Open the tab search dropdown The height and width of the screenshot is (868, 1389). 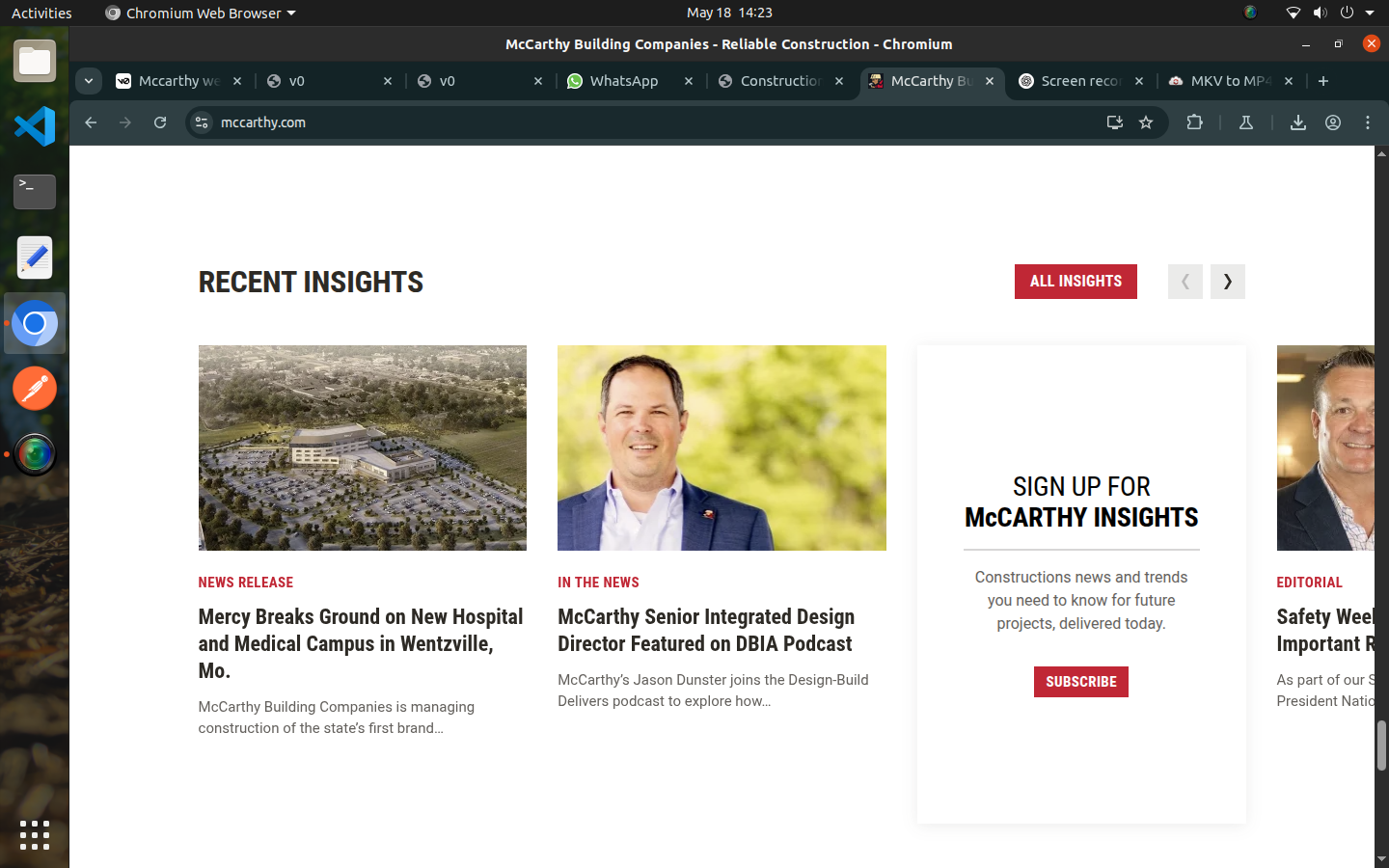coord(89,81)
